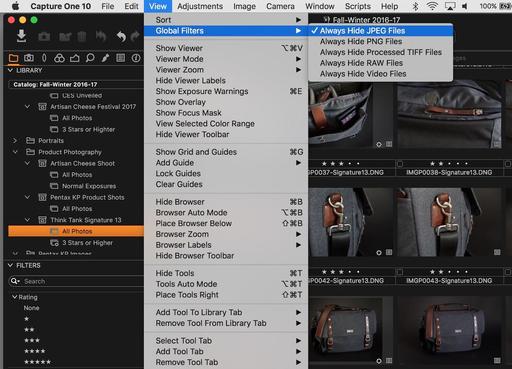Collapse Pentax KP Product Shots project
The height and width of the screenshot is (369, 512).
[27, 197]
